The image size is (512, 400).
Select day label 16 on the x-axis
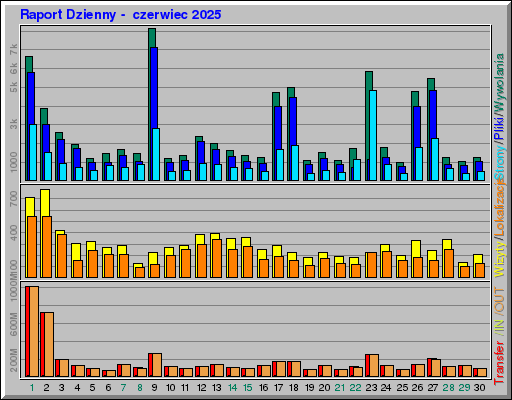pyautogui.click(x=263, y=388)
